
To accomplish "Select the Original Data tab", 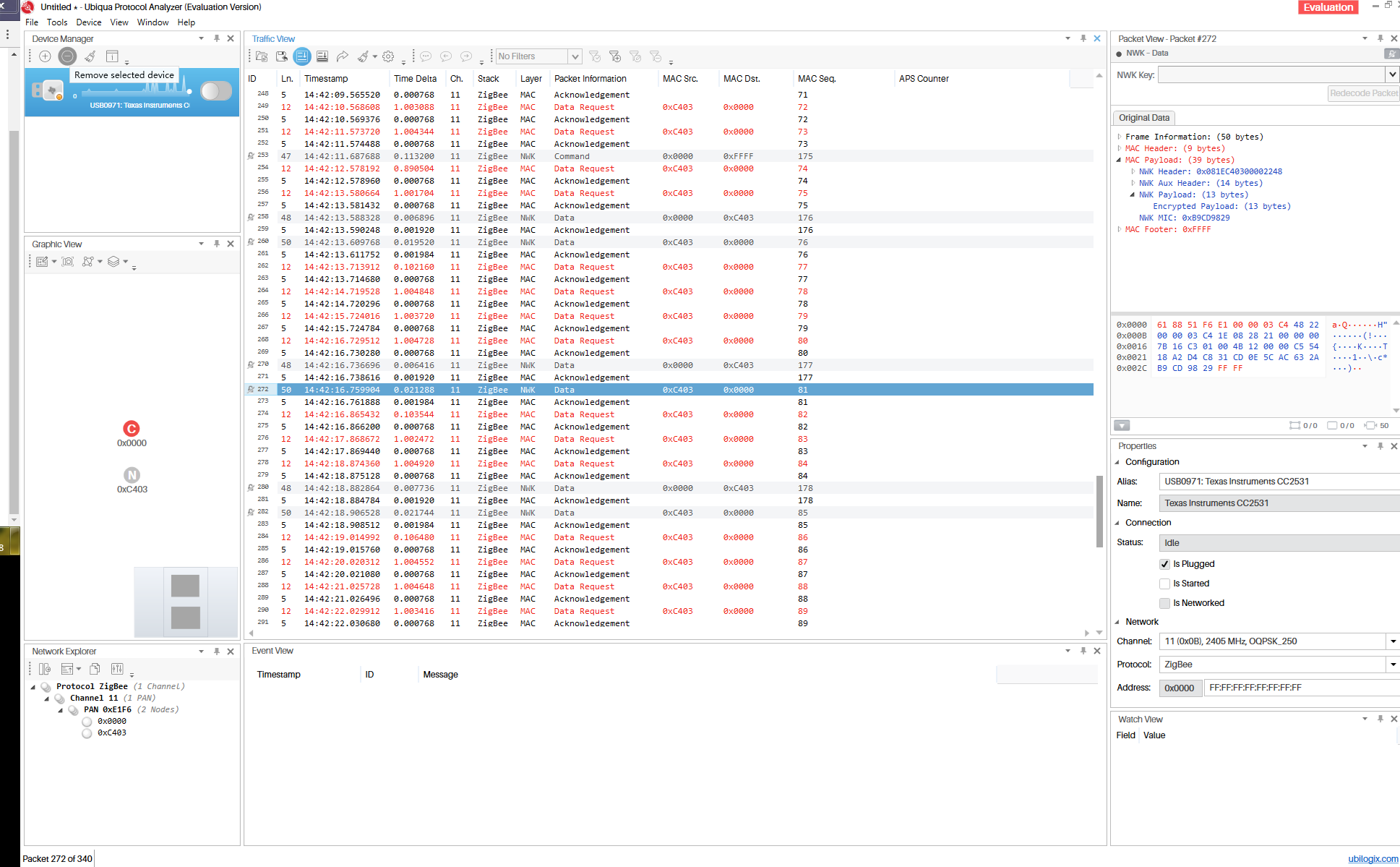I will click(x=1143, y=117).
